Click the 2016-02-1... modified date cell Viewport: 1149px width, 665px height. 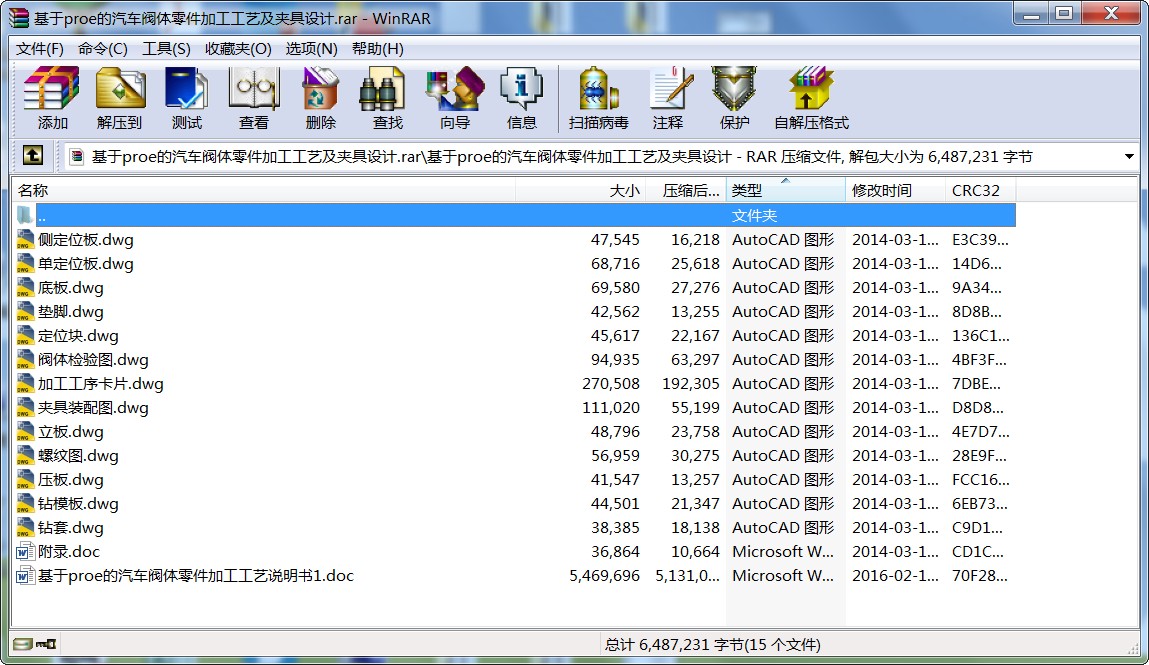tap(895, 576)
